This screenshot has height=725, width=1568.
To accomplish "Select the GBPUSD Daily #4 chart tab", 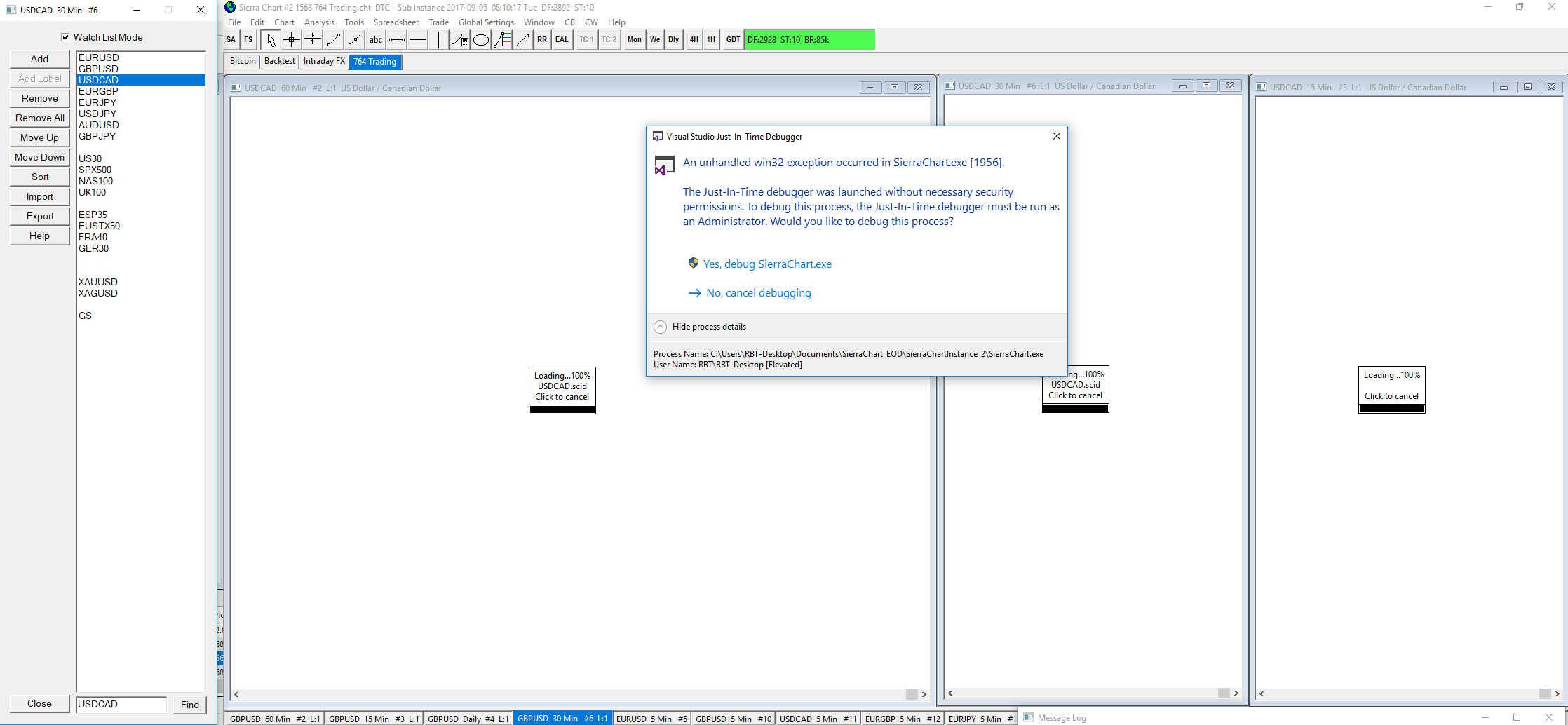I will click(468, 719).
